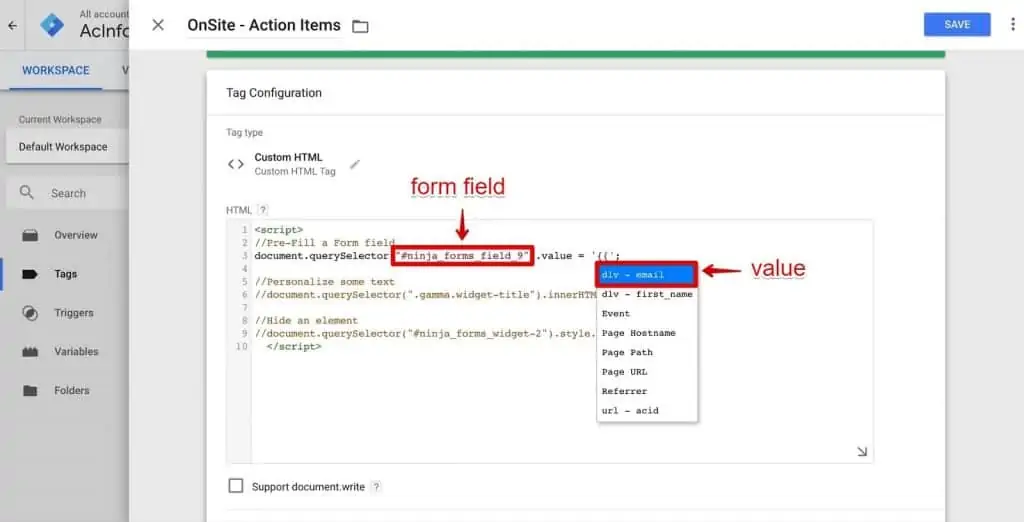The width and height of the screenshot is (1024, 522).
Task: Open Triggers in sidebar
Action: [x=74, y=313]
